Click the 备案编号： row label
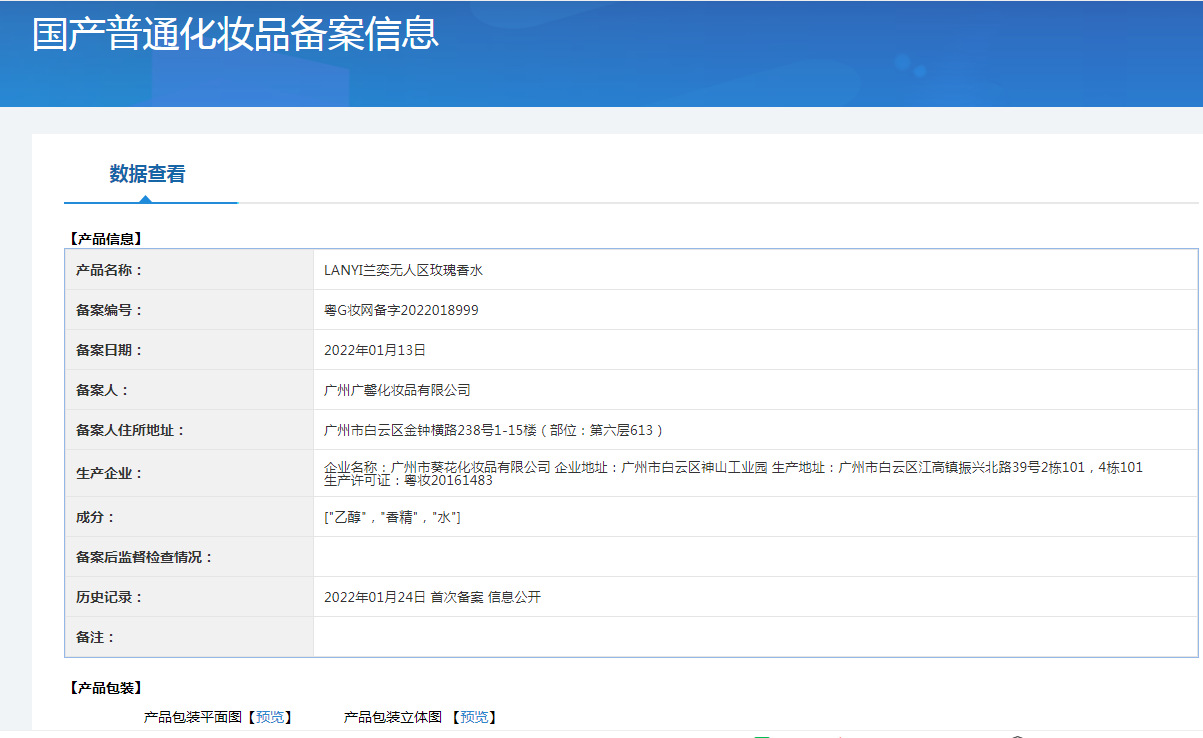The image size is (1203, 738). tap(109, 310)
